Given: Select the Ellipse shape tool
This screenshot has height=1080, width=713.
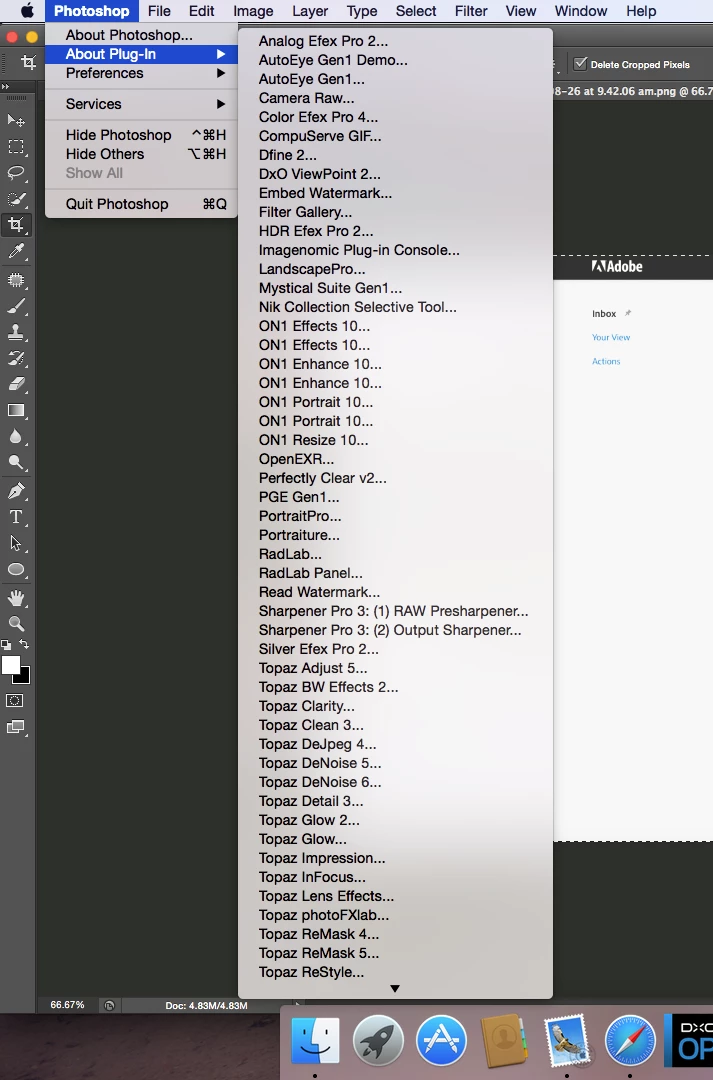Looking at the screenshot, I should pyautogui.click(x=16, y=570).
